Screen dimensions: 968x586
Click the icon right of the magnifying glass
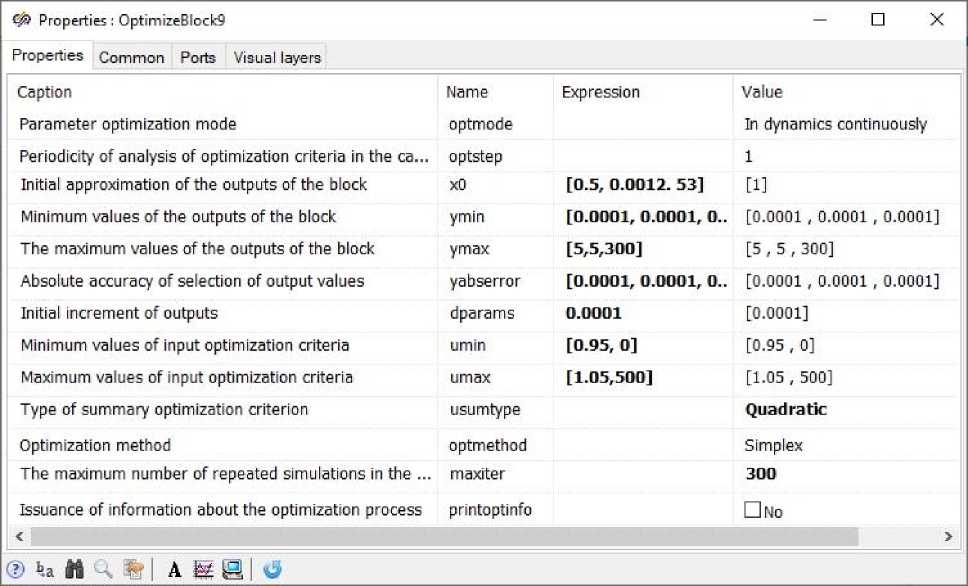point(133,569)
